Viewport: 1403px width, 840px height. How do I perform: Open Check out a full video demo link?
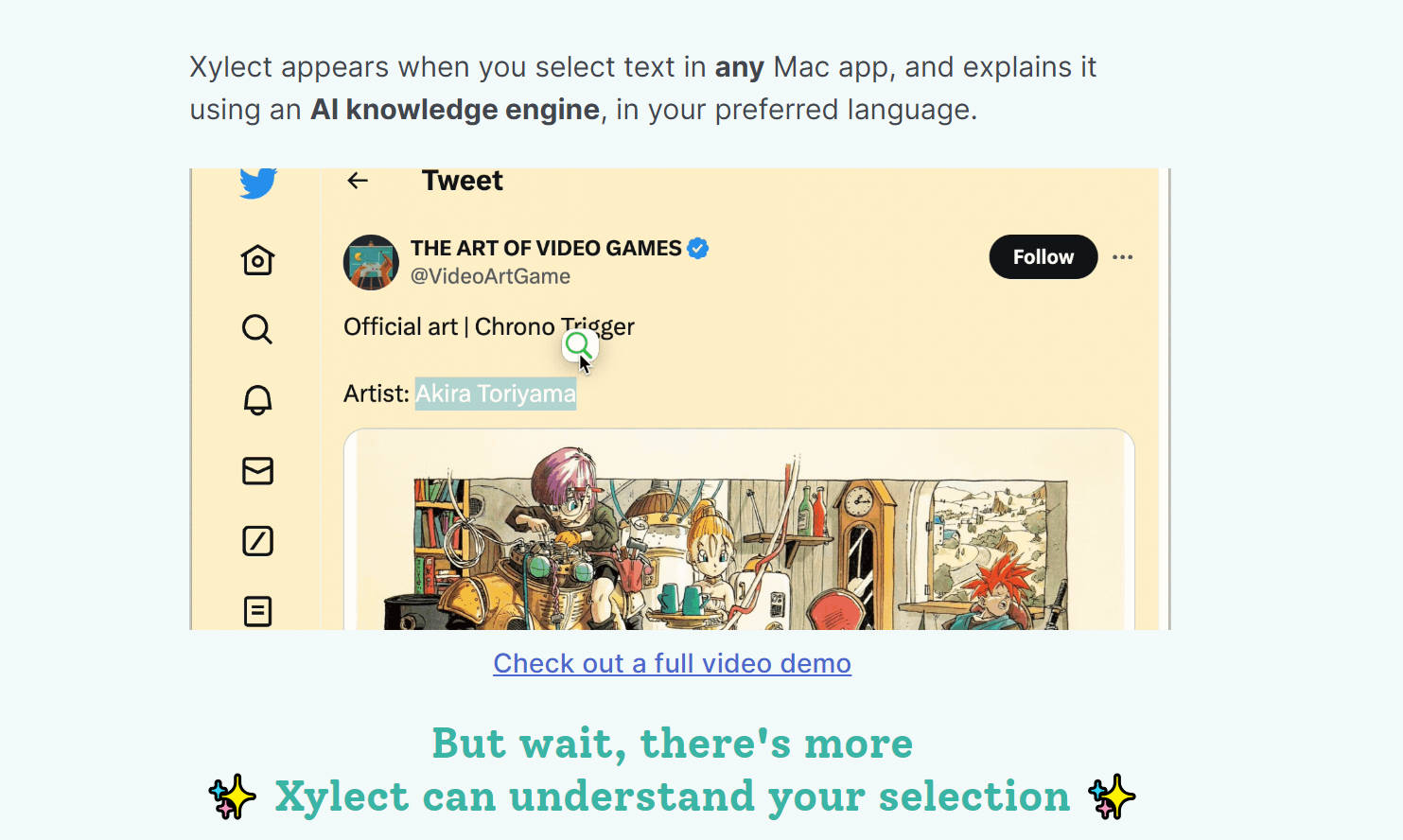(672, 663)
